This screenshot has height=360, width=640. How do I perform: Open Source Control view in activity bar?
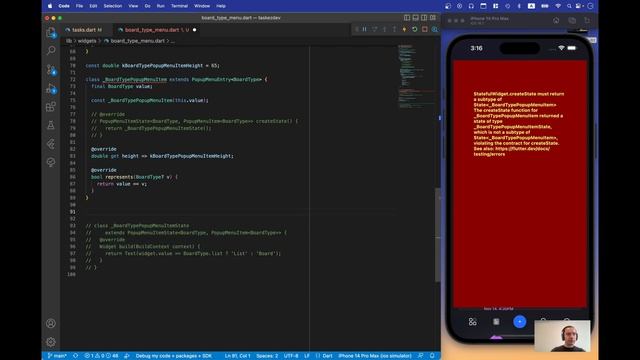[51, 69]
